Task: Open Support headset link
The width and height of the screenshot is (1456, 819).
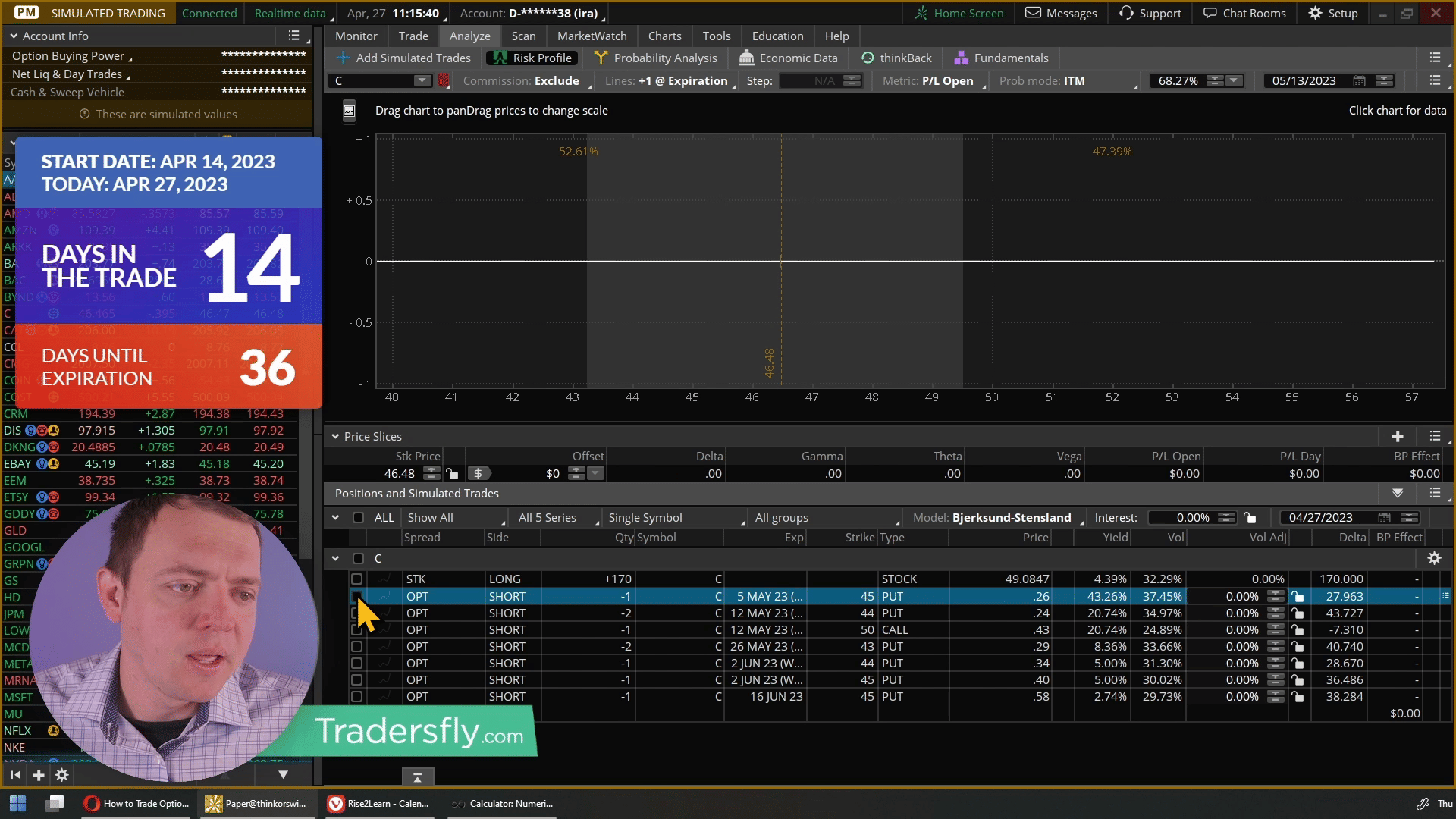Action: pos(1150,13)
